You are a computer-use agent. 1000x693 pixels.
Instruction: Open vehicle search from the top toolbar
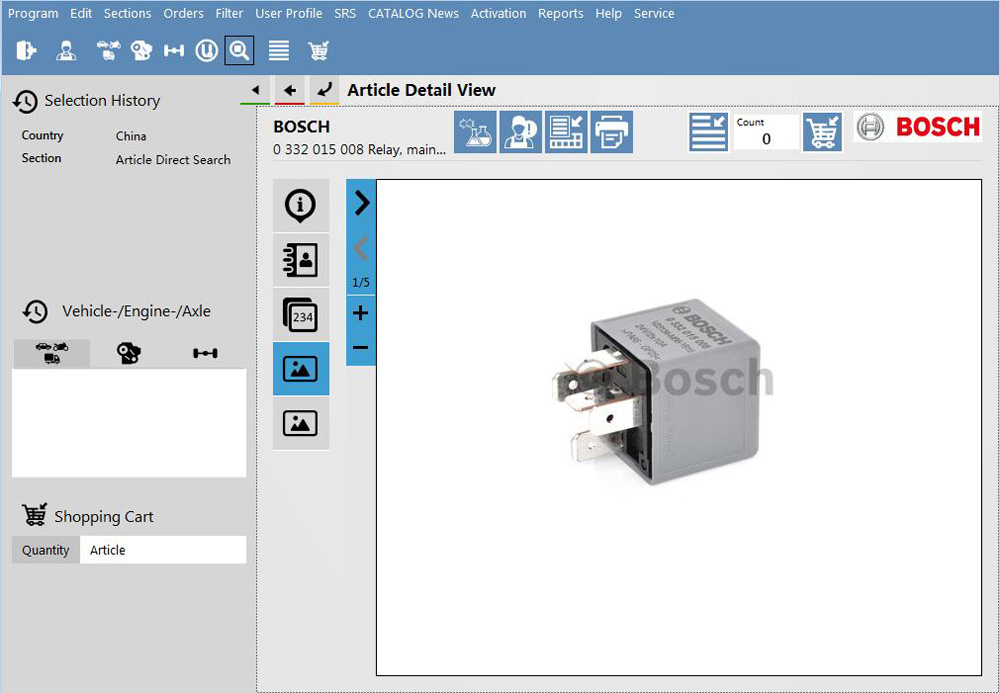[108, 50]
